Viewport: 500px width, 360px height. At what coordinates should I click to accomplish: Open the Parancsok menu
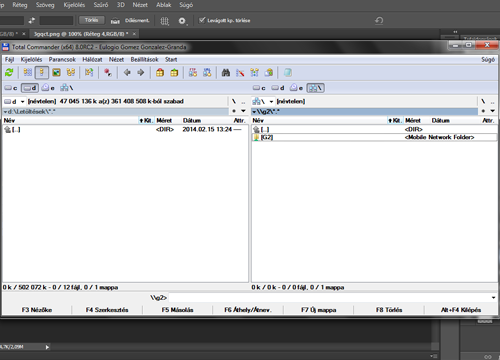pyautogui.click(x=62, y=60)
